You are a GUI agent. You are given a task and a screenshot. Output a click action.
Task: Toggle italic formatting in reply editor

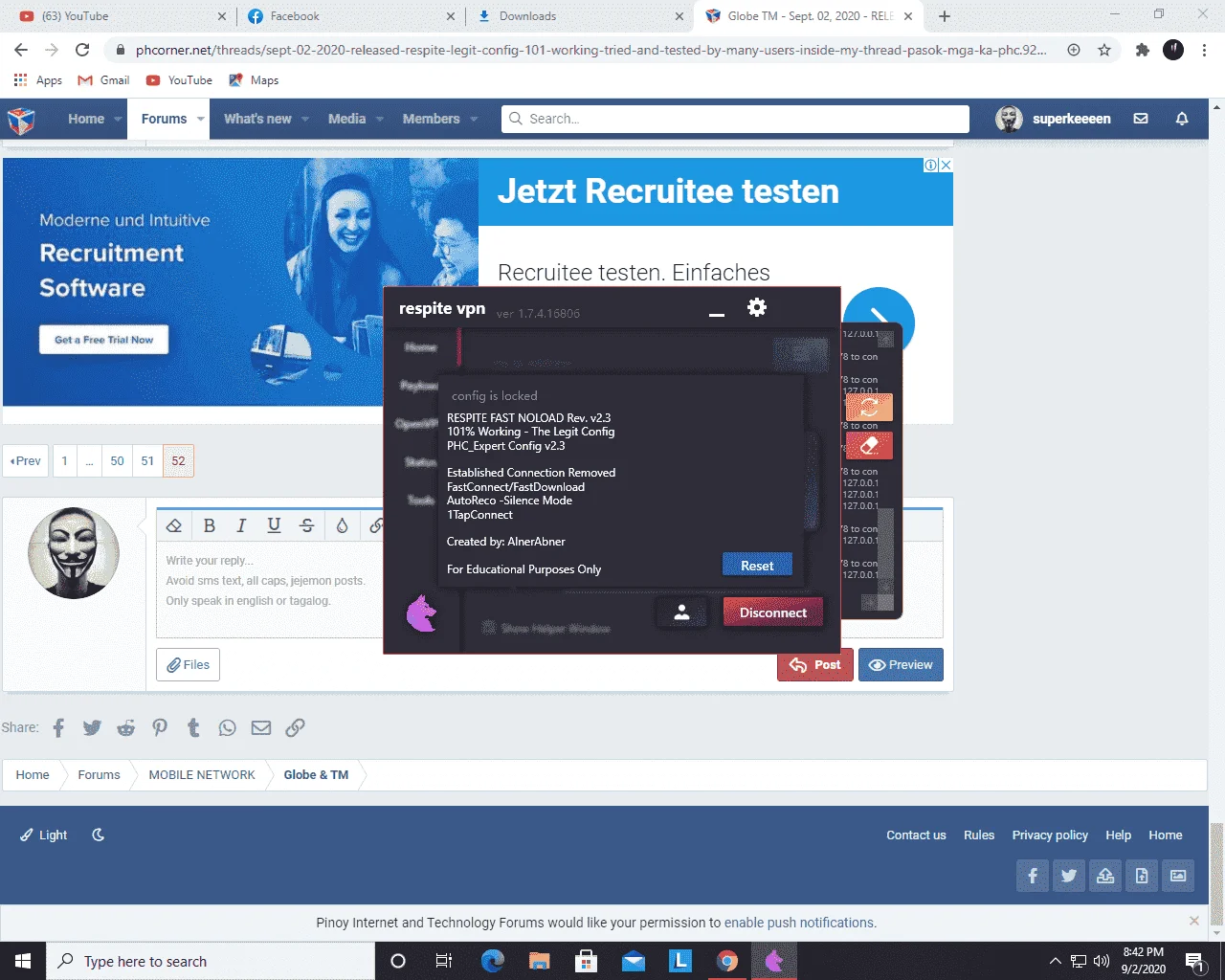[241, 525]
